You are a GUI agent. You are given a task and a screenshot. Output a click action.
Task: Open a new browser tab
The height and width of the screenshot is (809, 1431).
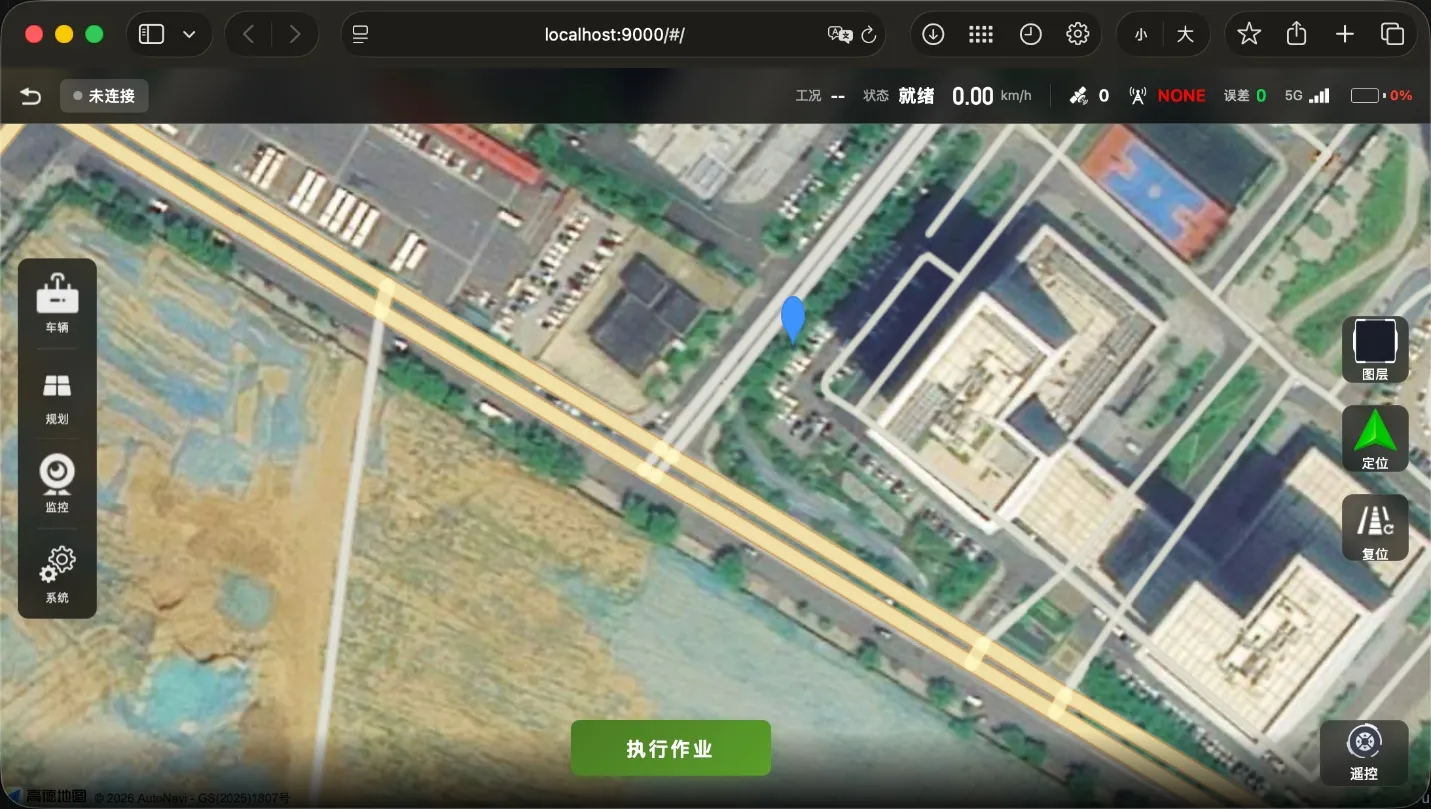[x=1345, y=35]
